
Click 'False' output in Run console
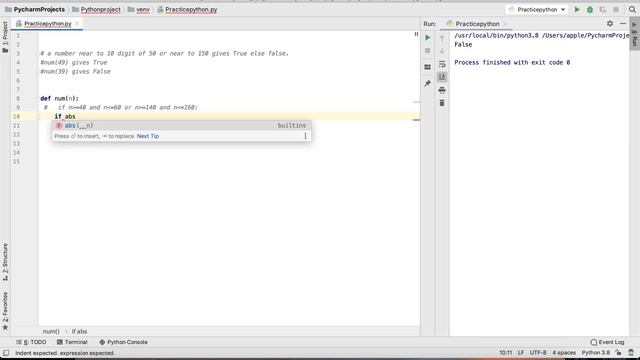pos(463,44)
